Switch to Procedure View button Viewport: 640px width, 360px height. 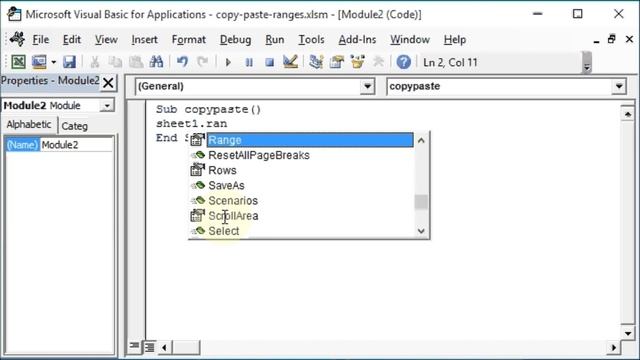[134, 347]
